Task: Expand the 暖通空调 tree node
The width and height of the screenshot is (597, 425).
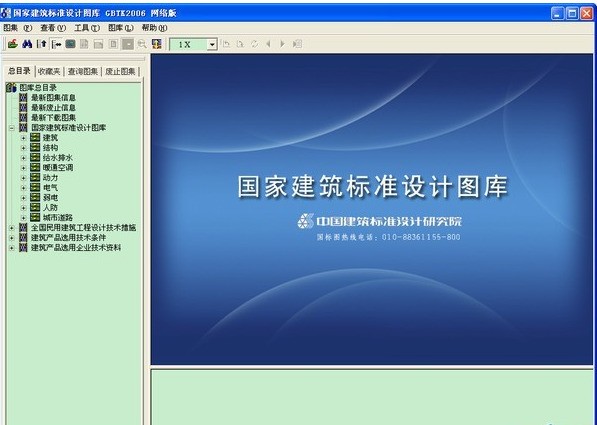Action: click(x=23, y=168)
